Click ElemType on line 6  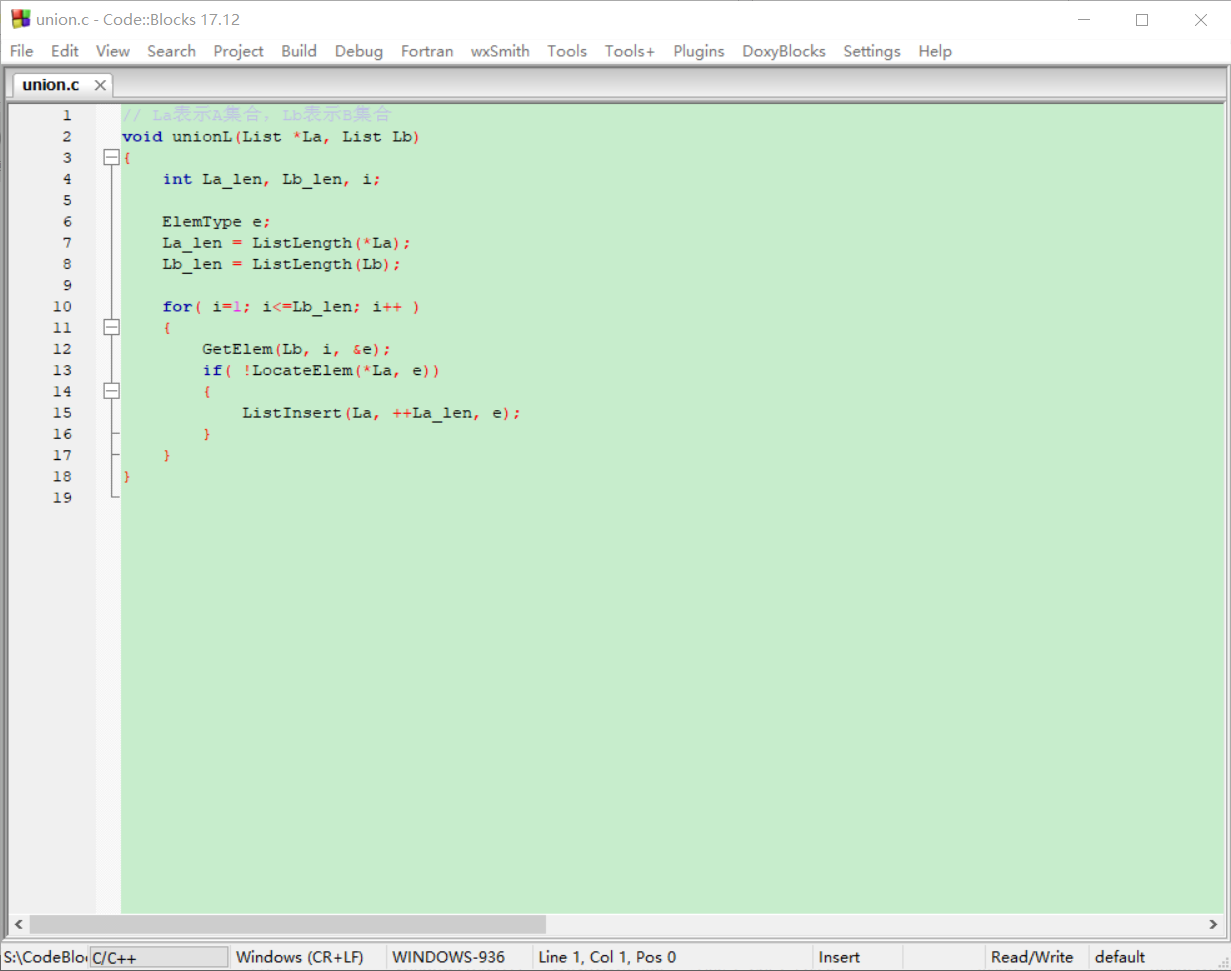point(202,222)
